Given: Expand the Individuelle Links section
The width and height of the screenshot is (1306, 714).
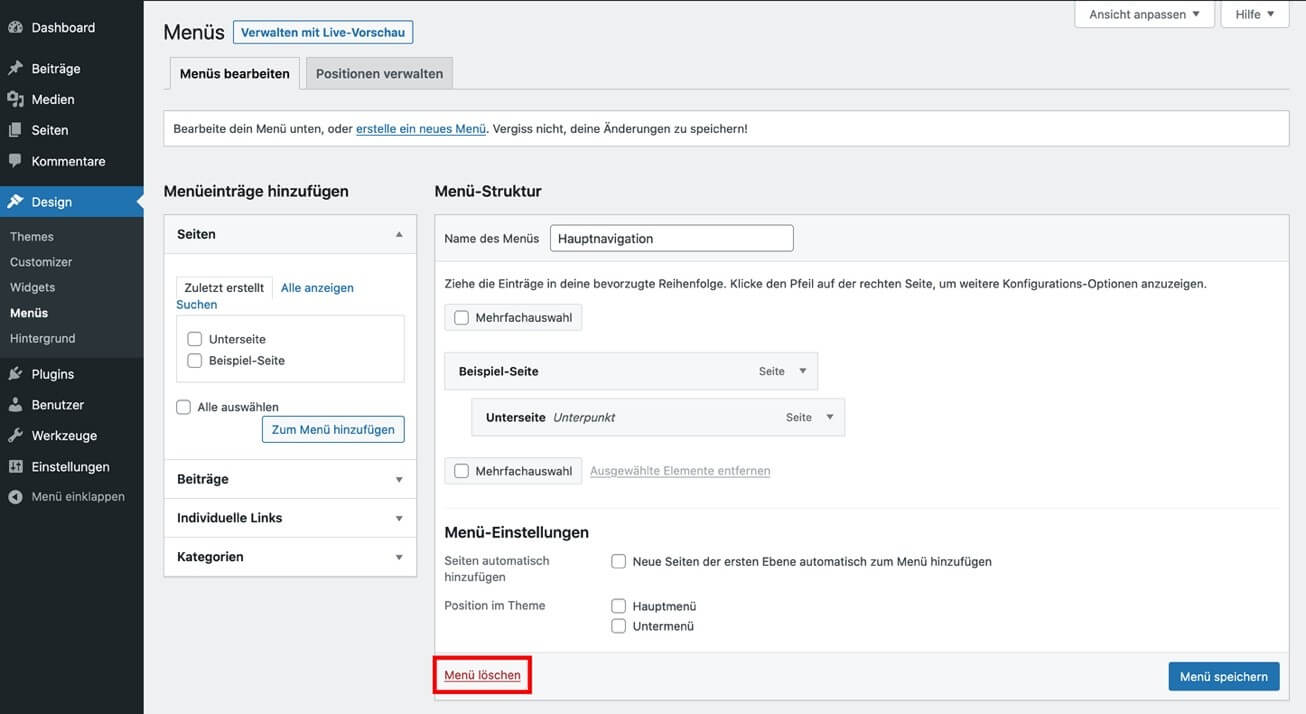Looking at the screenshot, I should [x=290, y=518].
